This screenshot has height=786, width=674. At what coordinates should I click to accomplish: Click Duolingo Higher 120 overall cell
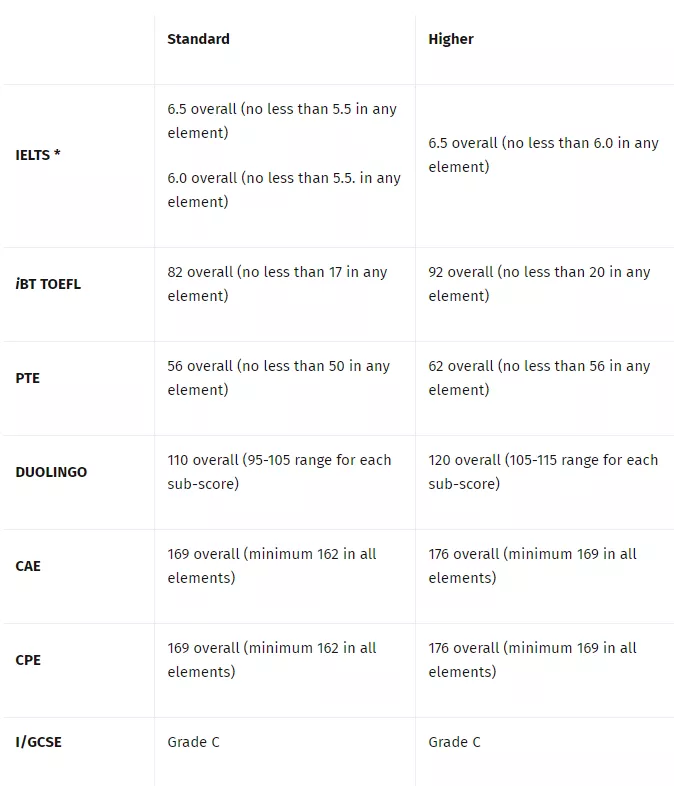coord(543,472)
